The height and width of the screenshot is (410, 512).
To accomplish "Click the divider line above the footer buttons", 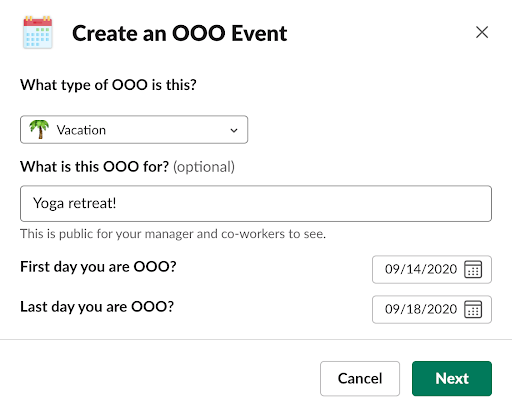I will pyautogui.click(x=256, y=339).
